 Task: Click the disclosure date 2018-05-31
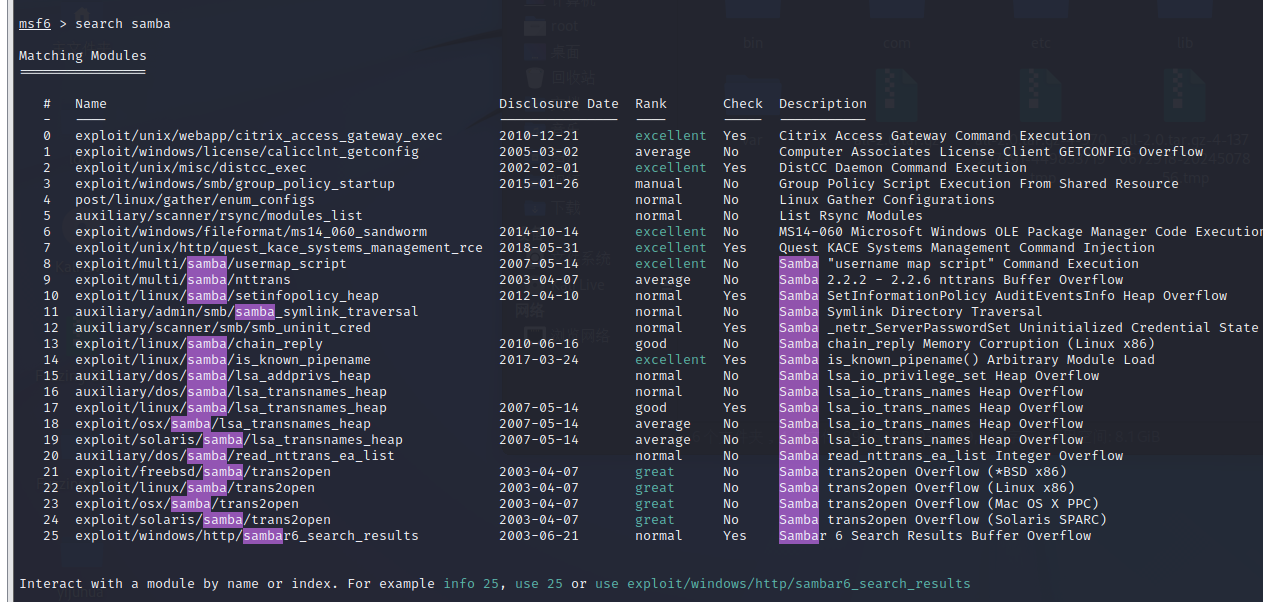point(539,247)
